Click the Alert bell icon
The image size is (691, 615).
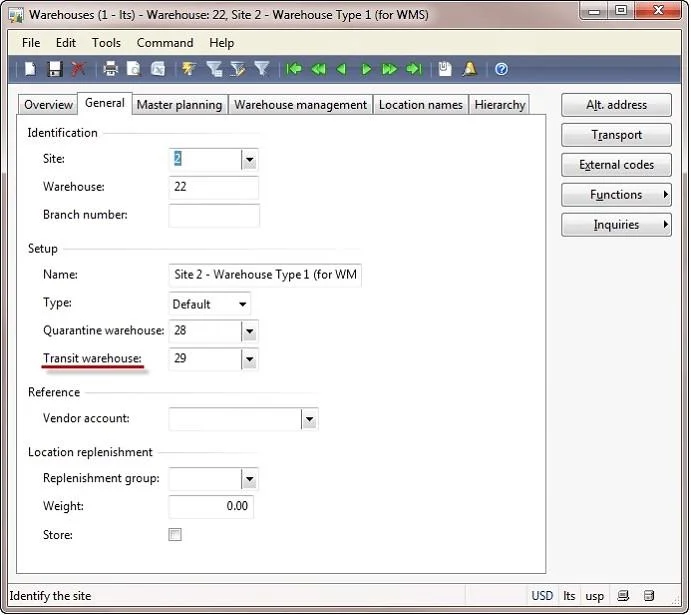[x=470, y=69]
